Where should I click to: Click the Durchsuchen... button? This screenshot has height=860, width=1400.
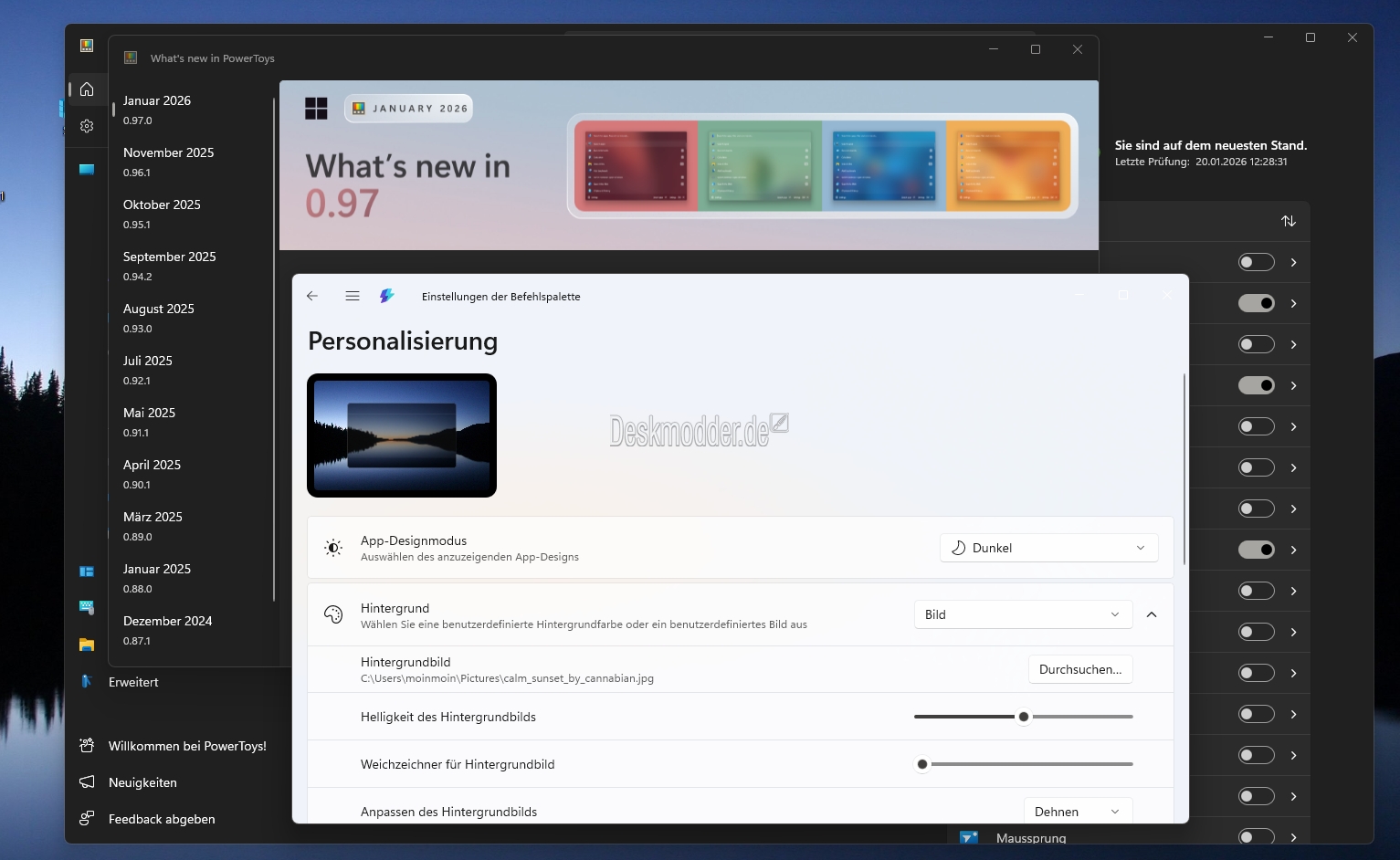pyautogui.click(x=1080, y=669)
